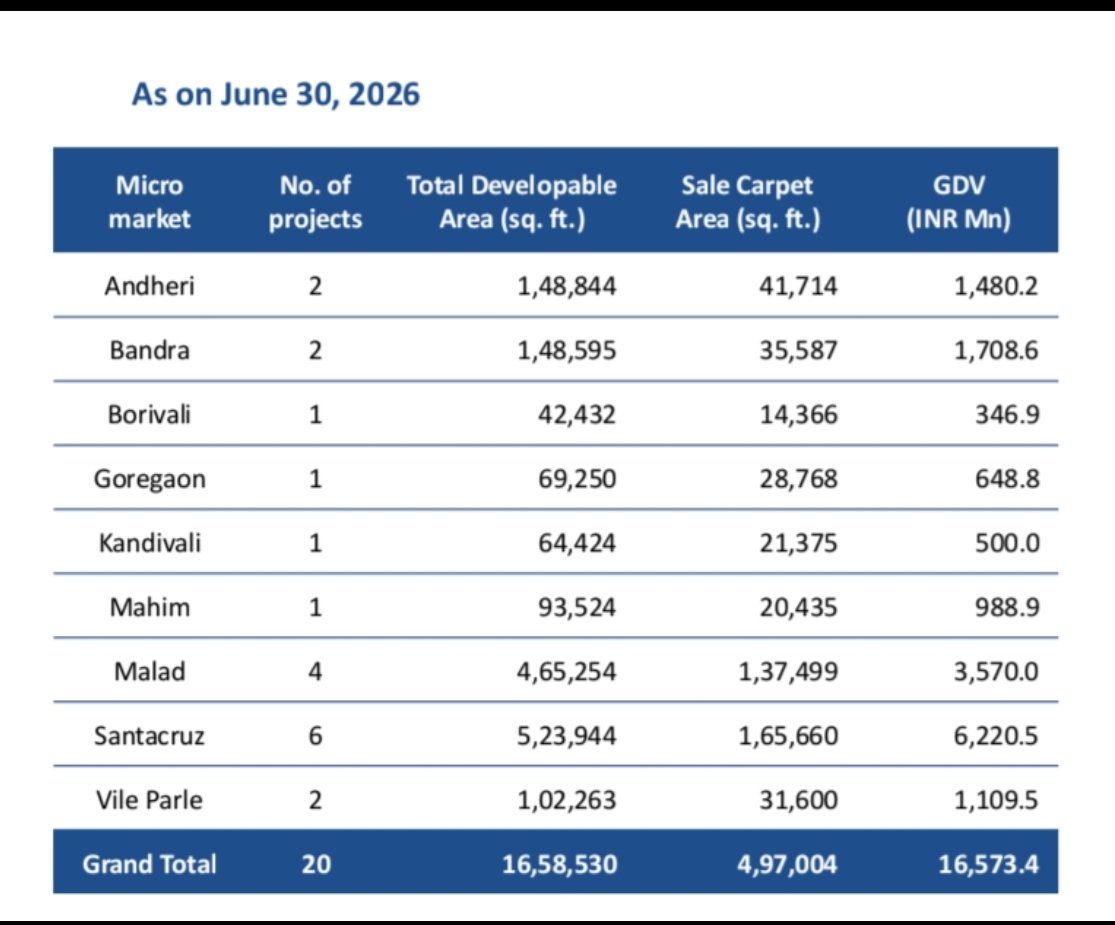Screen dimensions: 1115x925
Task: Select Mahim carpet area 20,435
Action: click(x=798, y=607)
